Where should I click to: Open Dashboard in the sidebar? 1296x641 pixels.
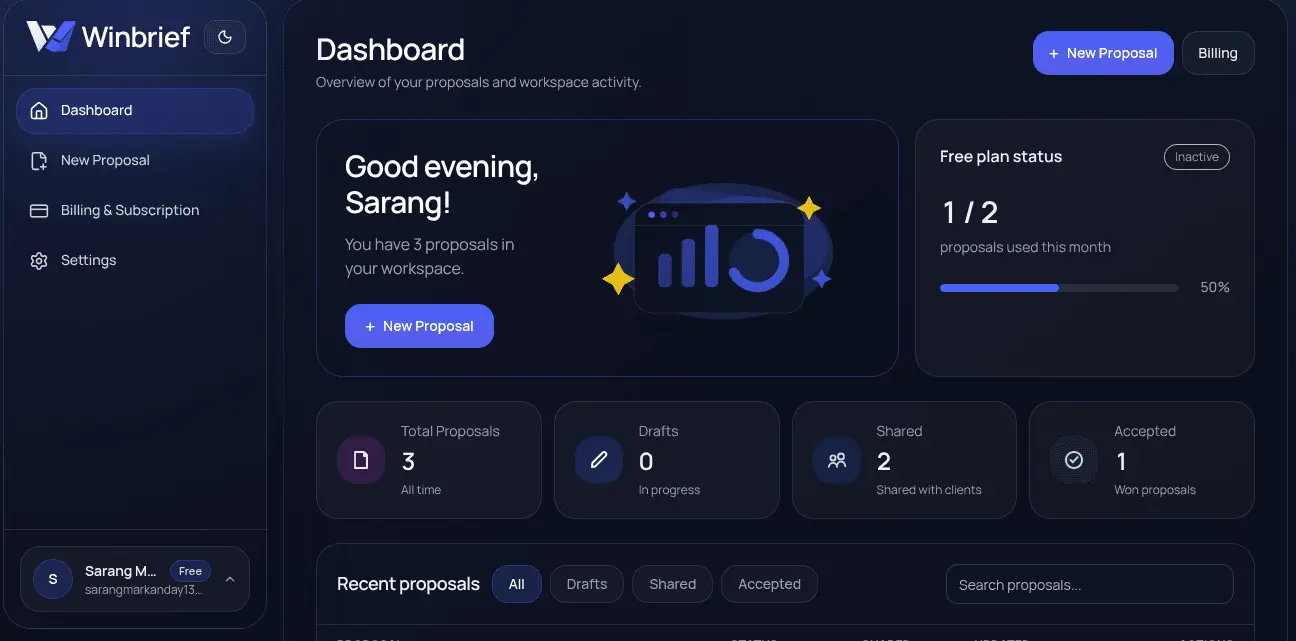[x=135, y=110]
